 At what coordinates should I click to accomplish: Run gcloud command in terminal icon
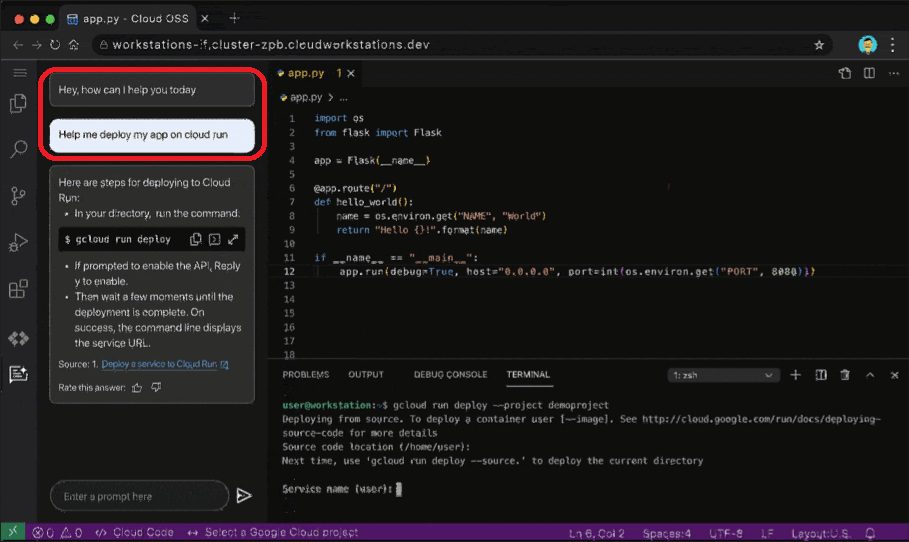tap(214, 239)
